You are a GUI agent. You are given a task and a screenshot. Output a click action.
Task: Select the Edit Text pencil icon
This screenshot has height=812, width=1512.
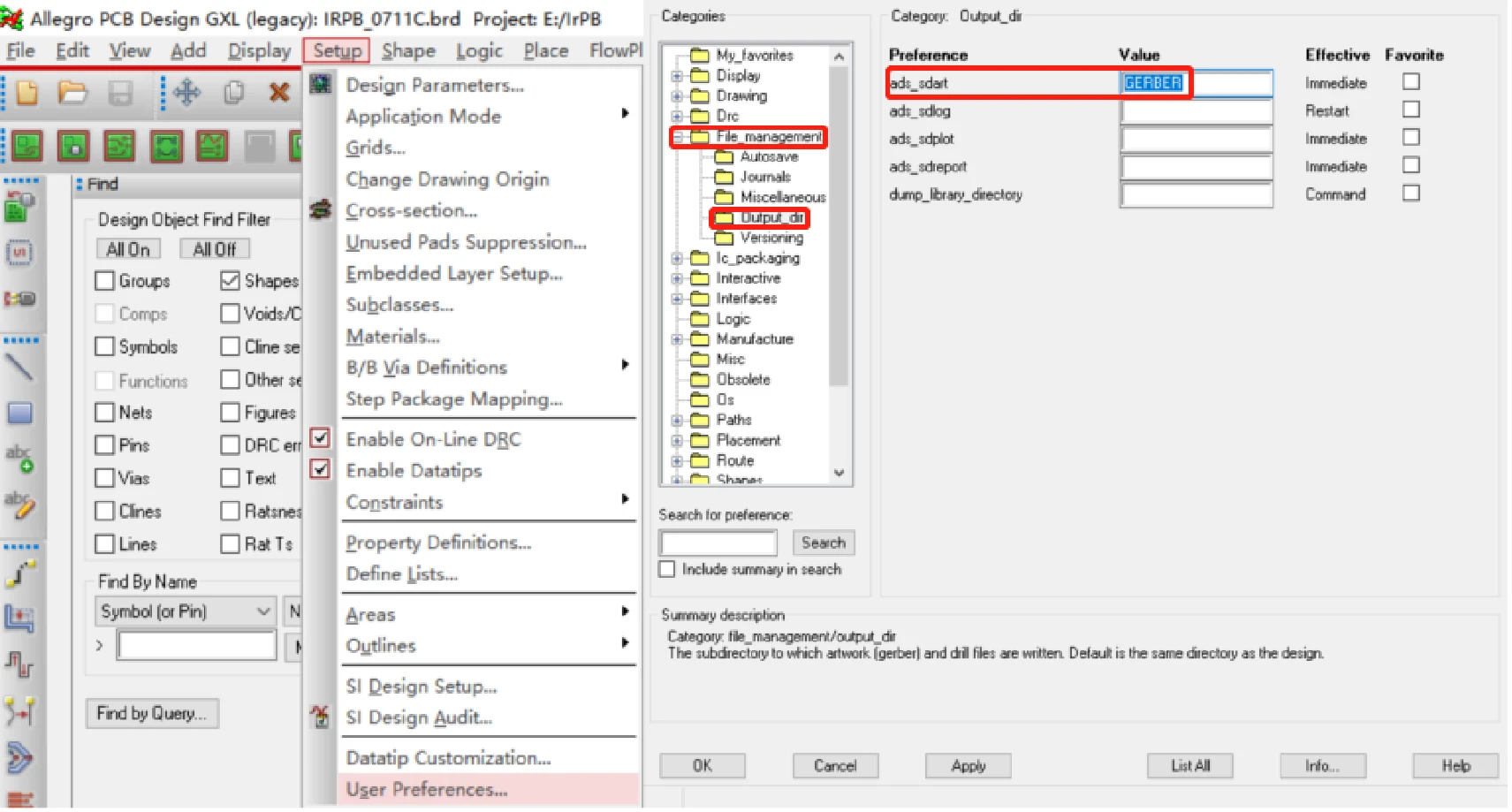(x=19, y=505)
